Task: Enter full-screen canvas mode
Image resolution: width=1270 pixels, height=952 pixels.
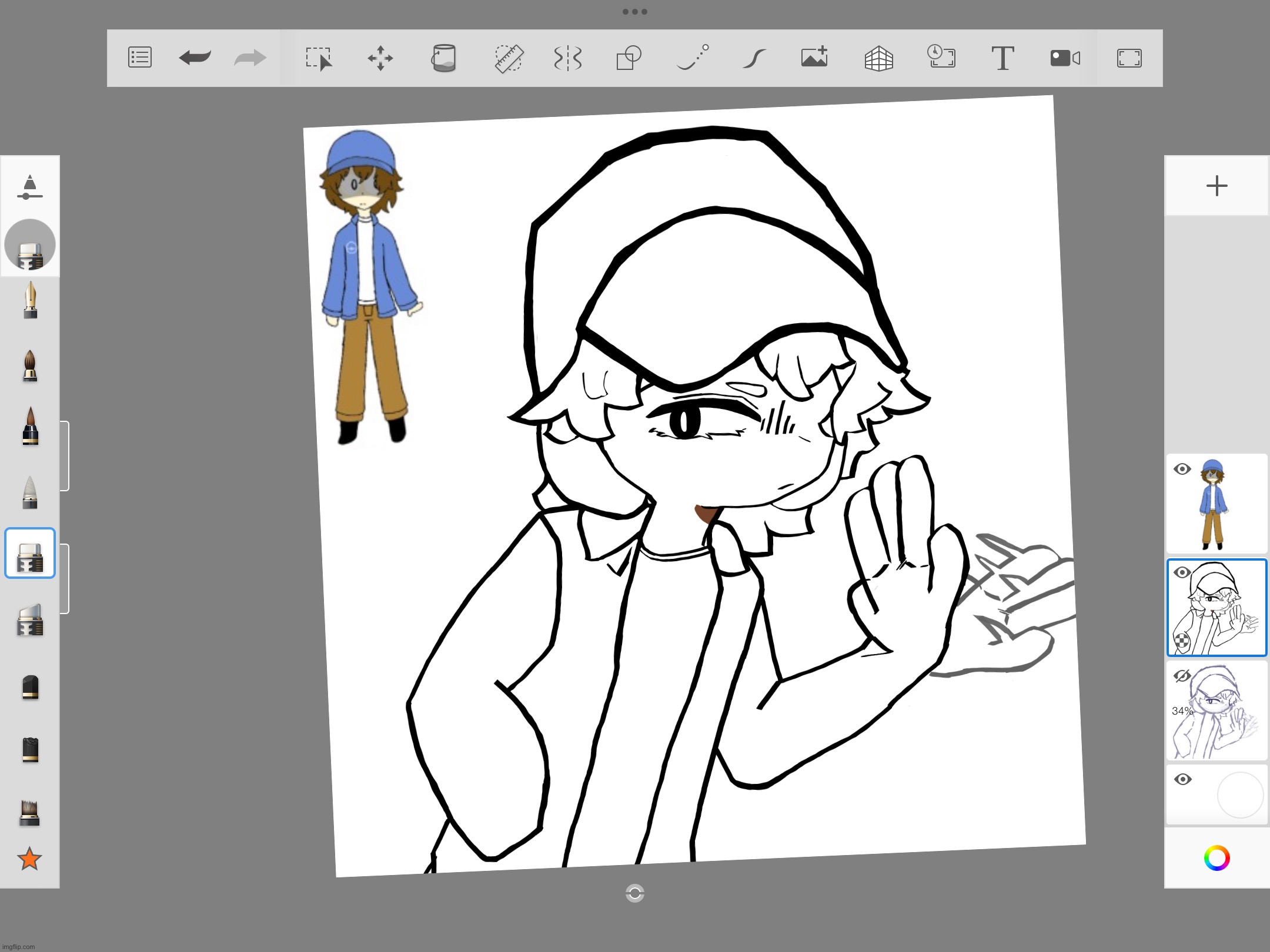Action: point(1129,58)
